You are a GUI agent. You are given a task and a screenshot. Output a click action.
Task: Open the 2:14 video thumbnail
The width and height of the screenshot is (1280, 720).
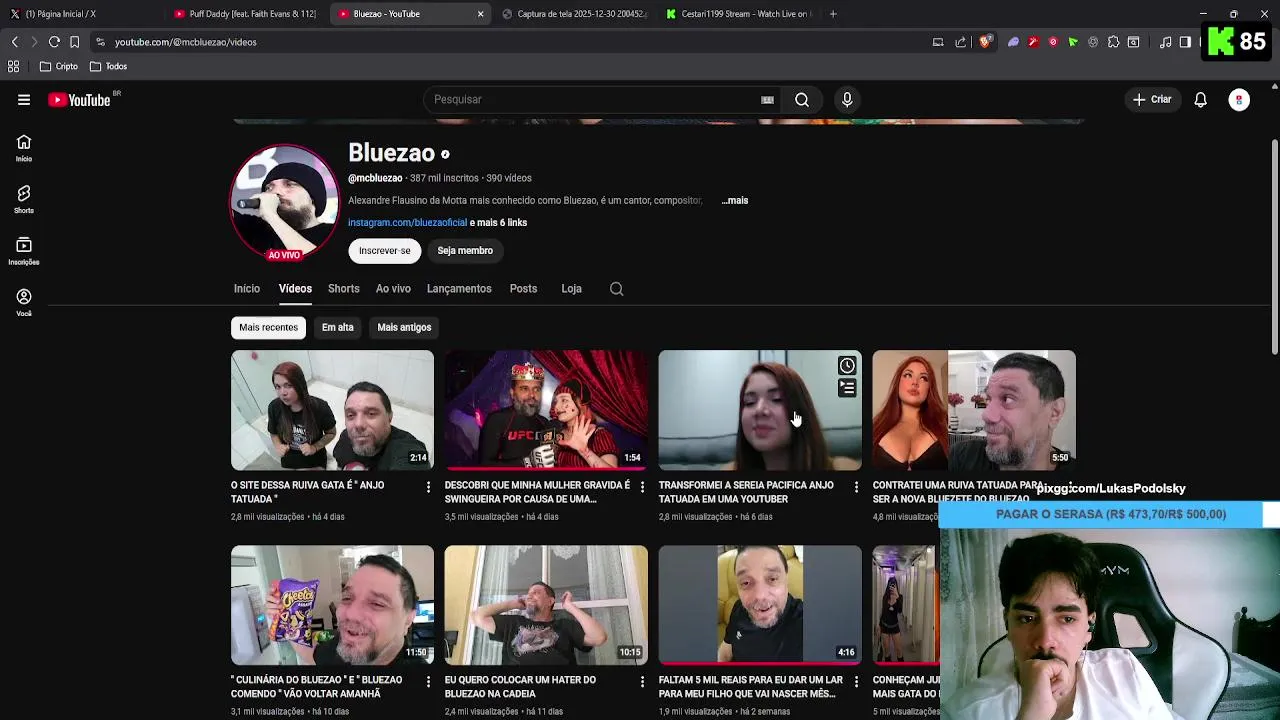tap(332, 410)
